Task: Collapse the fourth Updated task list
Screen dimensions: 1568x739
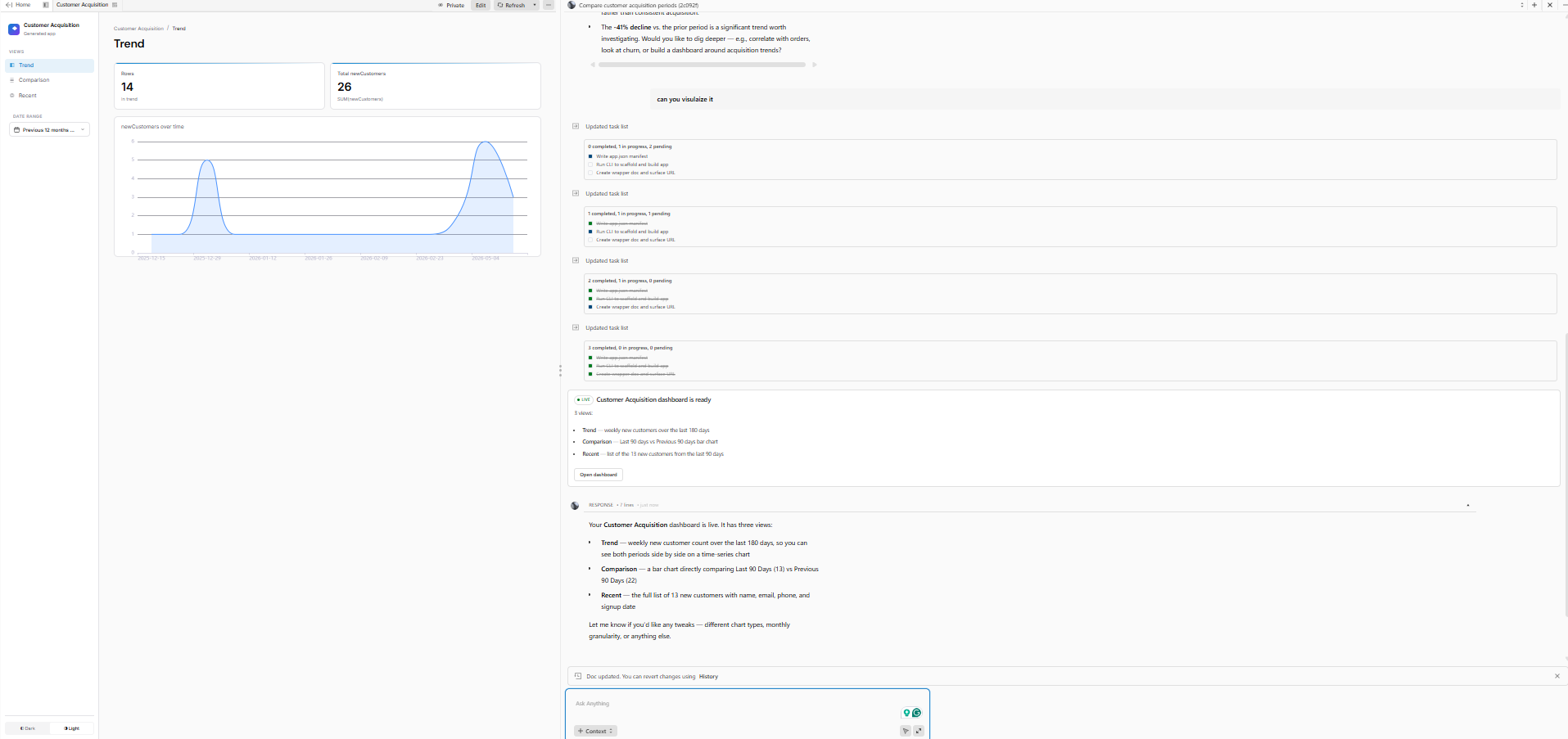Action: pos(576,327)
